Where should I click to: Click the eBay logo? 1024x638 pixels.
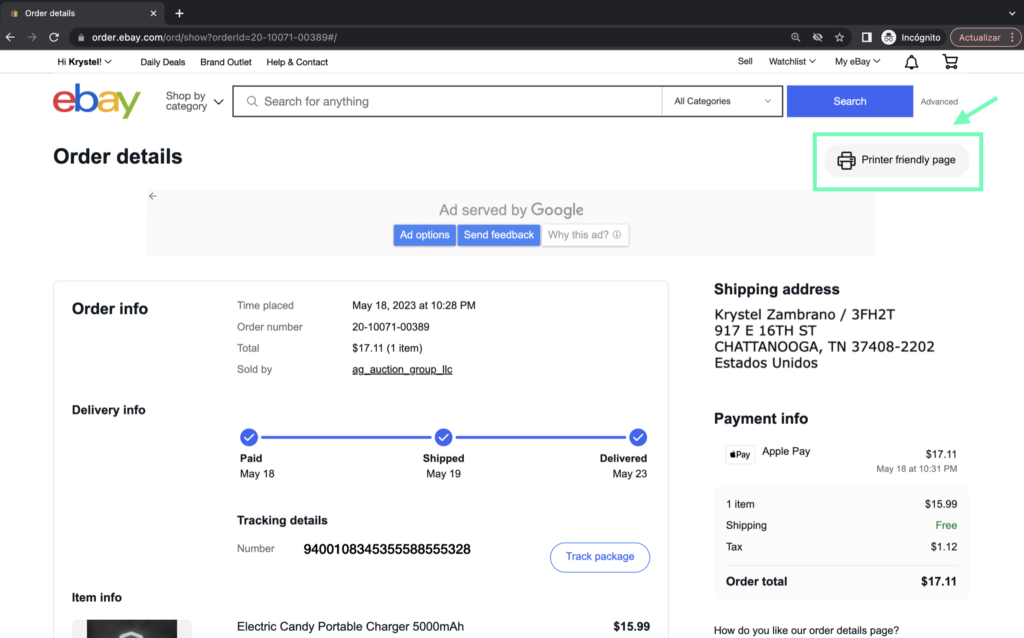pos(96,101)
